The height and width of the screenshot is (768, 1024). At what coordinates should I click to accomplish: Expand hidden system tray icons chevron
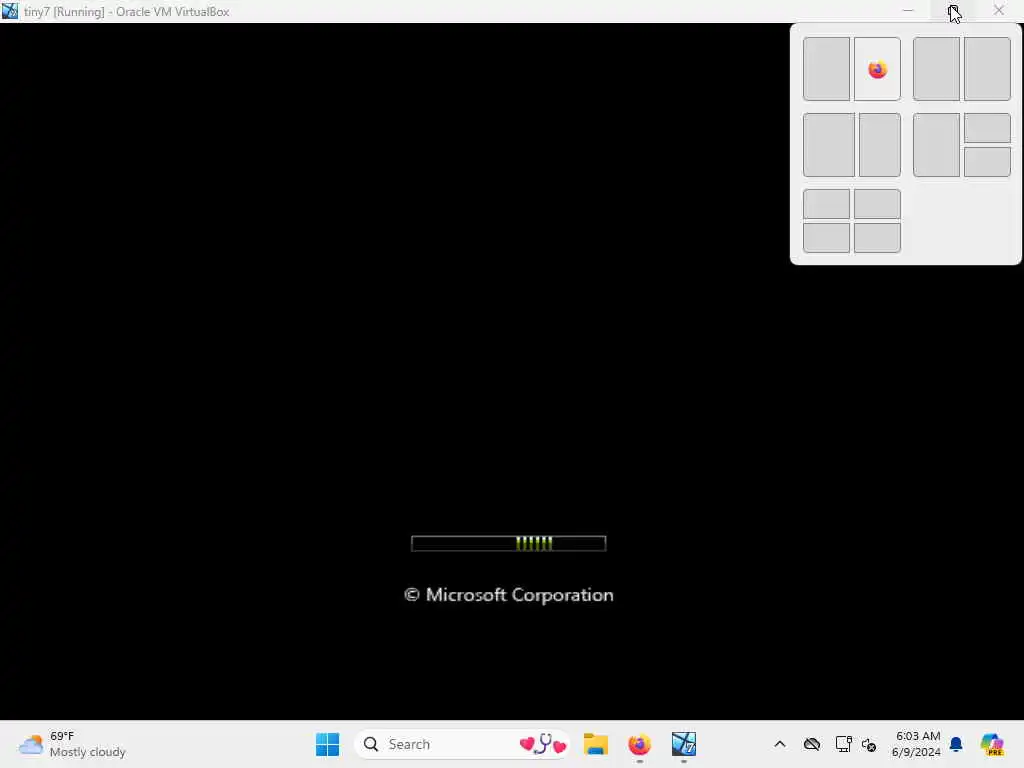pyautogui.click(x=780, y=744)
